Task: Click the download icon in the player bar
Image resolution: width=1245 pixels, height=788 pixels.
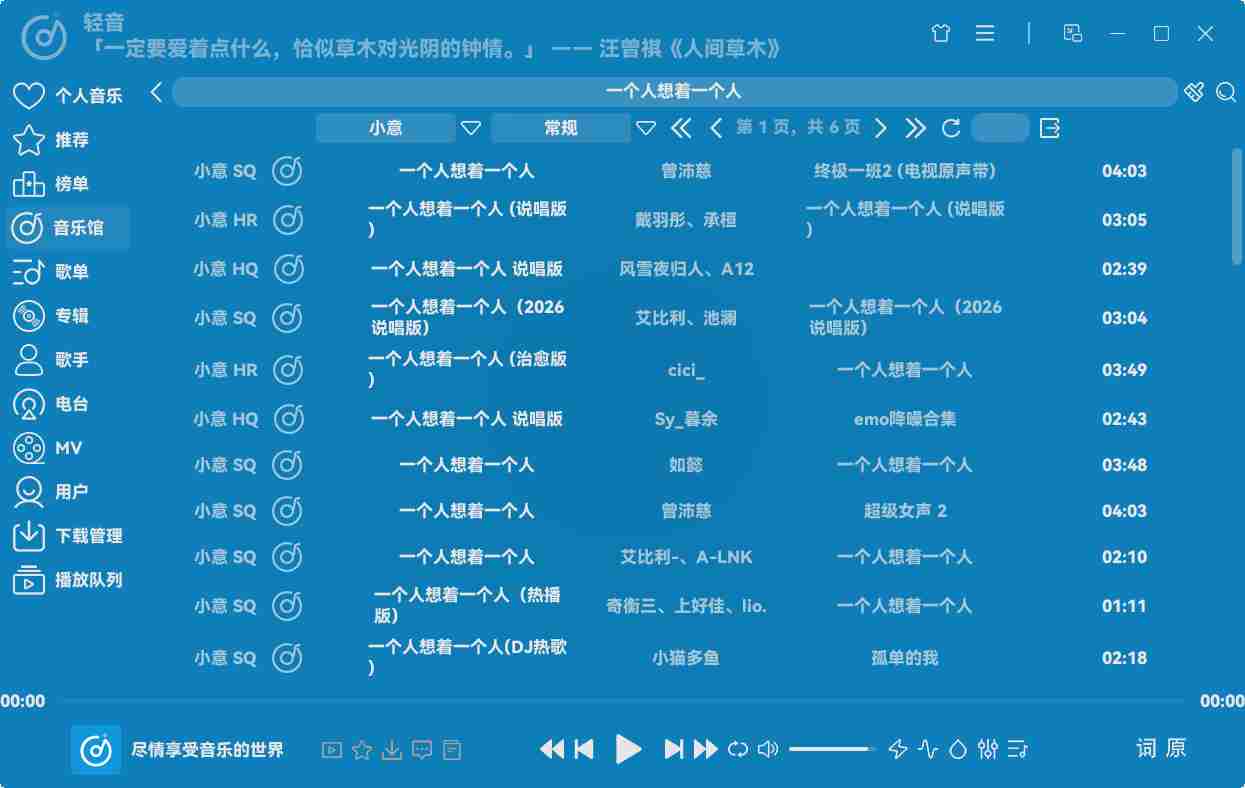Action: pyautogui.click(x=391, y=748)
